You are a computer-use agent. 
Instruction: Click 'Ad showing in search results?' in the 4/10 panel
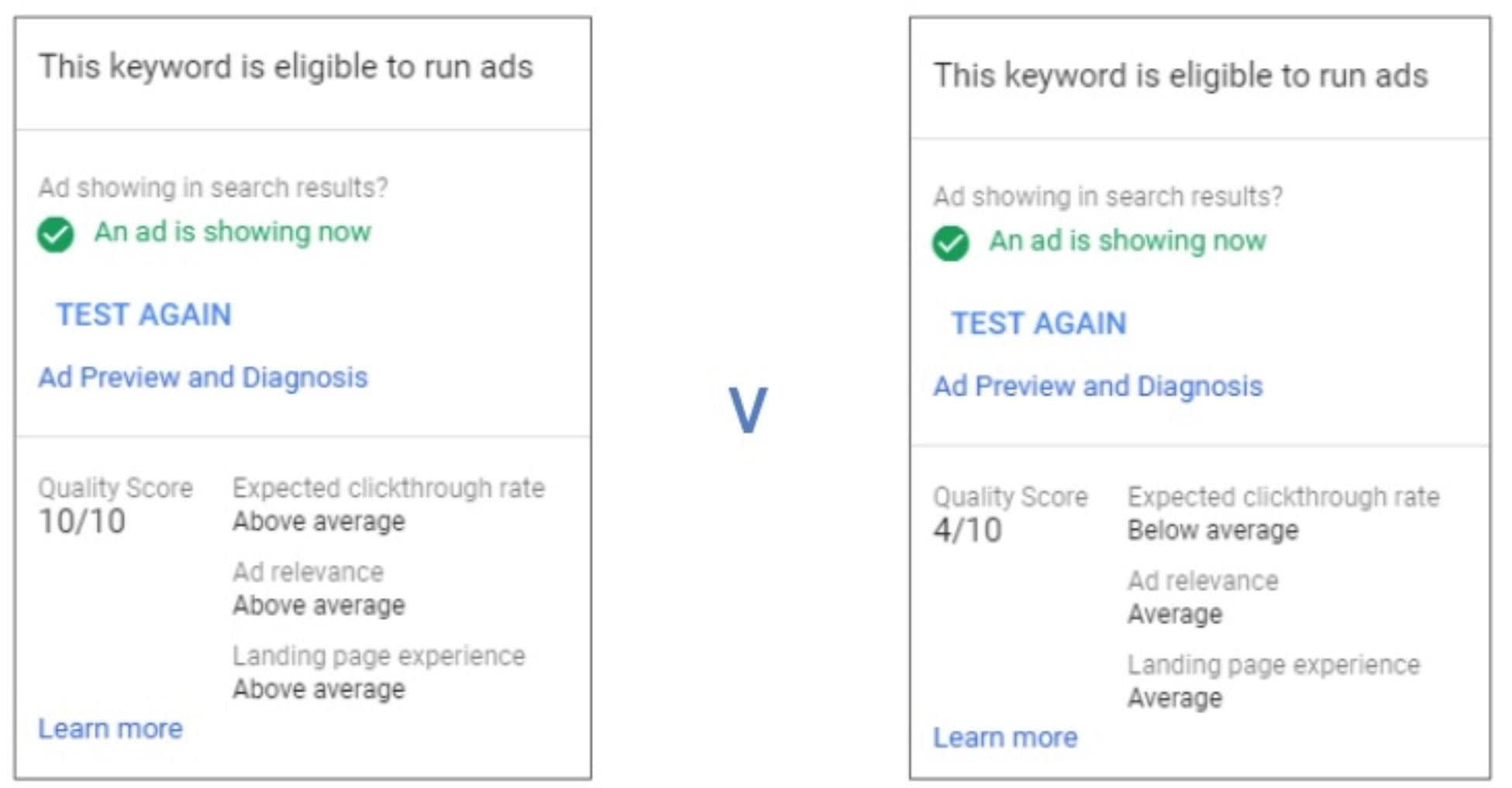point(1107,197)
